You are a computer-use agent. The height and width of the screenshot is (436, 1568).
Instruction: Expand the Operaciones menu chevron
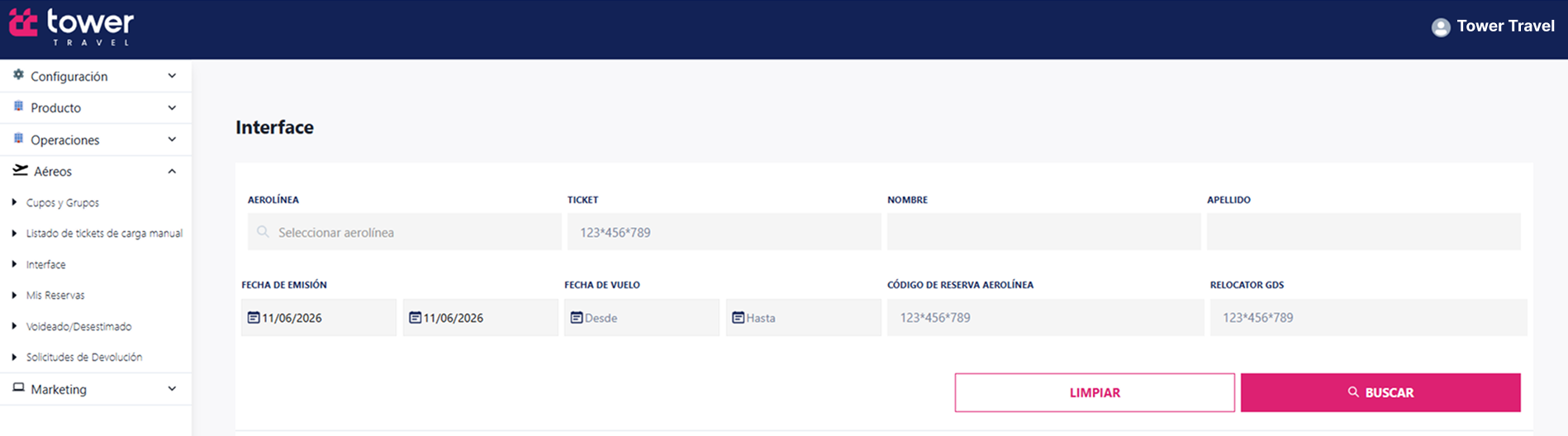click(172, 140)
